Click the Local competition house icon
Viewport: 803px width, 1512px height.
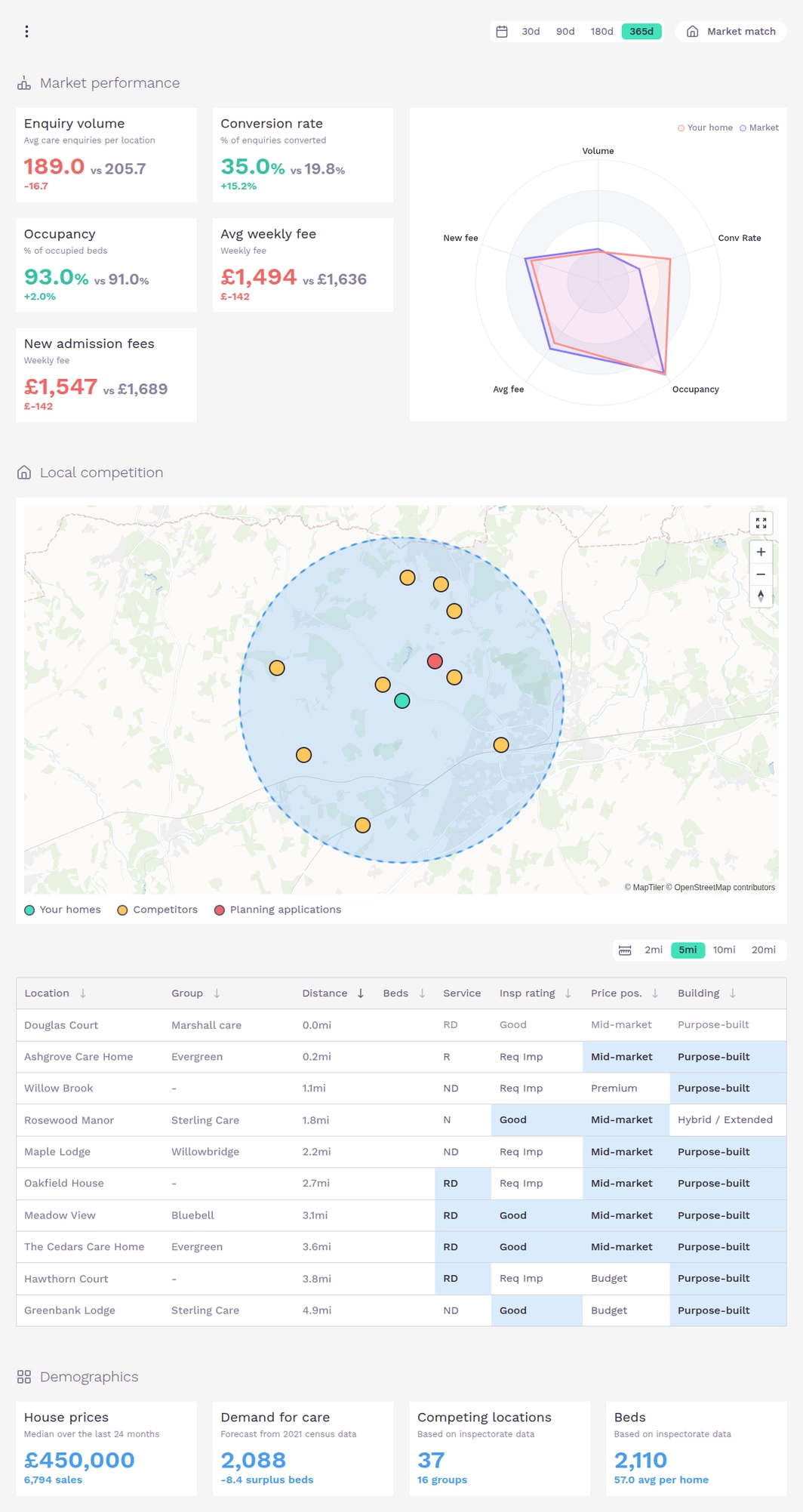coord(24,473)
